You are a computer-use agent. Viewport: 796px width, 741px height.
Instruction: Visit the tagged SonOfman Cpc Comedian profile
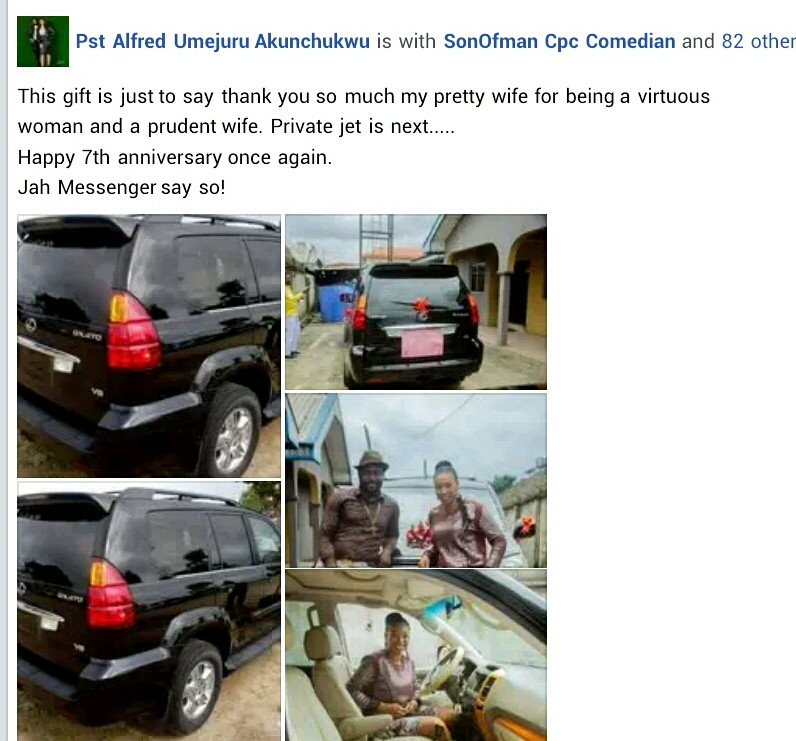point(559,41)
